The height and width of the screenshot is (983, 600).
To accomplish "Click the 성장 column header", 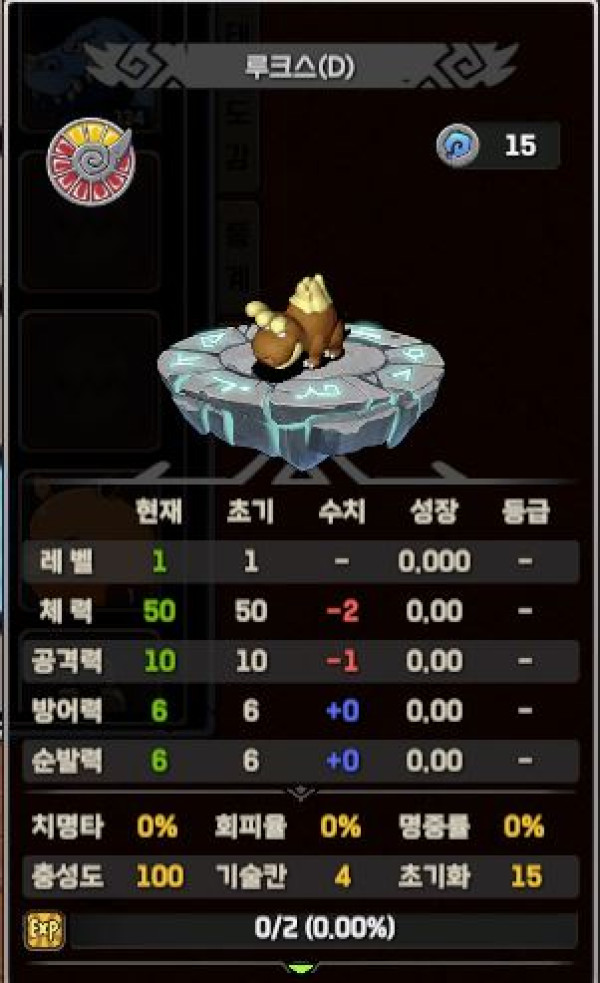I will pos(434,512).
